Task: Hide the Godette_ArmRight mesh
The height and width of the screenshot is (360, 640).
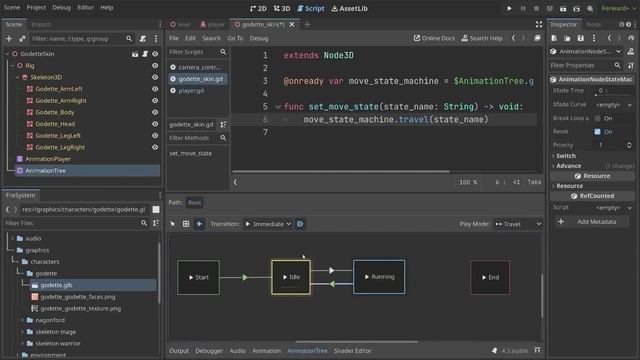Action: click(155, 100)
